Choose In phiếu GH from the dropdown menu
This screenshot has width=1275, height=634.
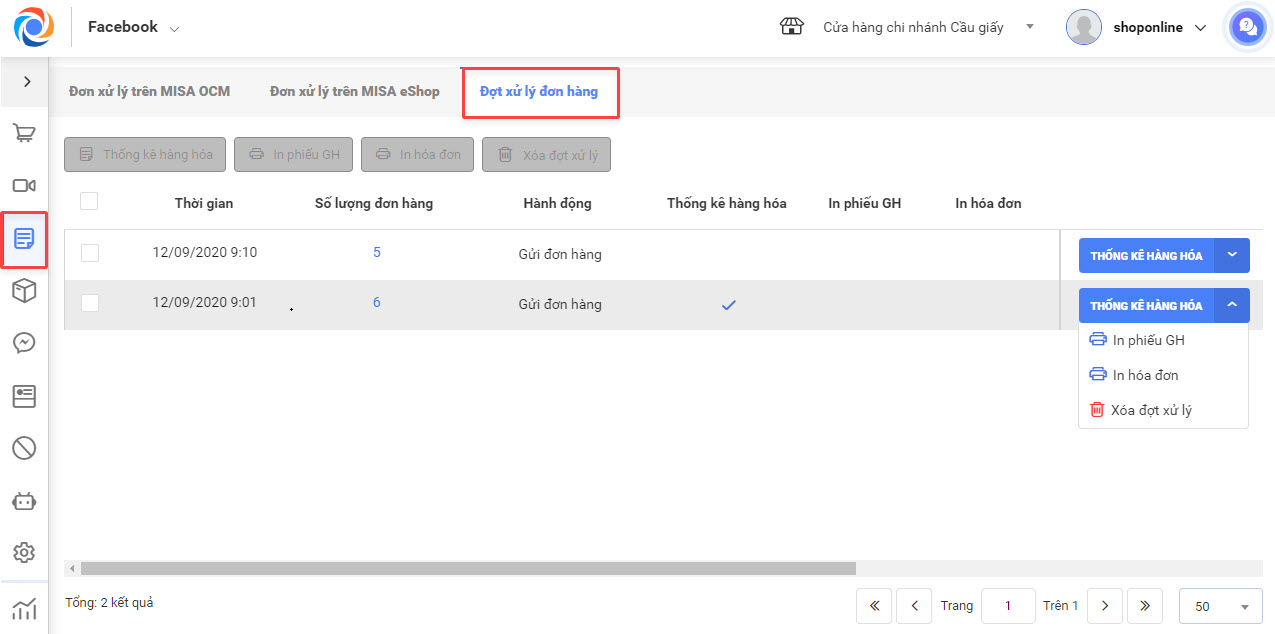click(1163, 340)
